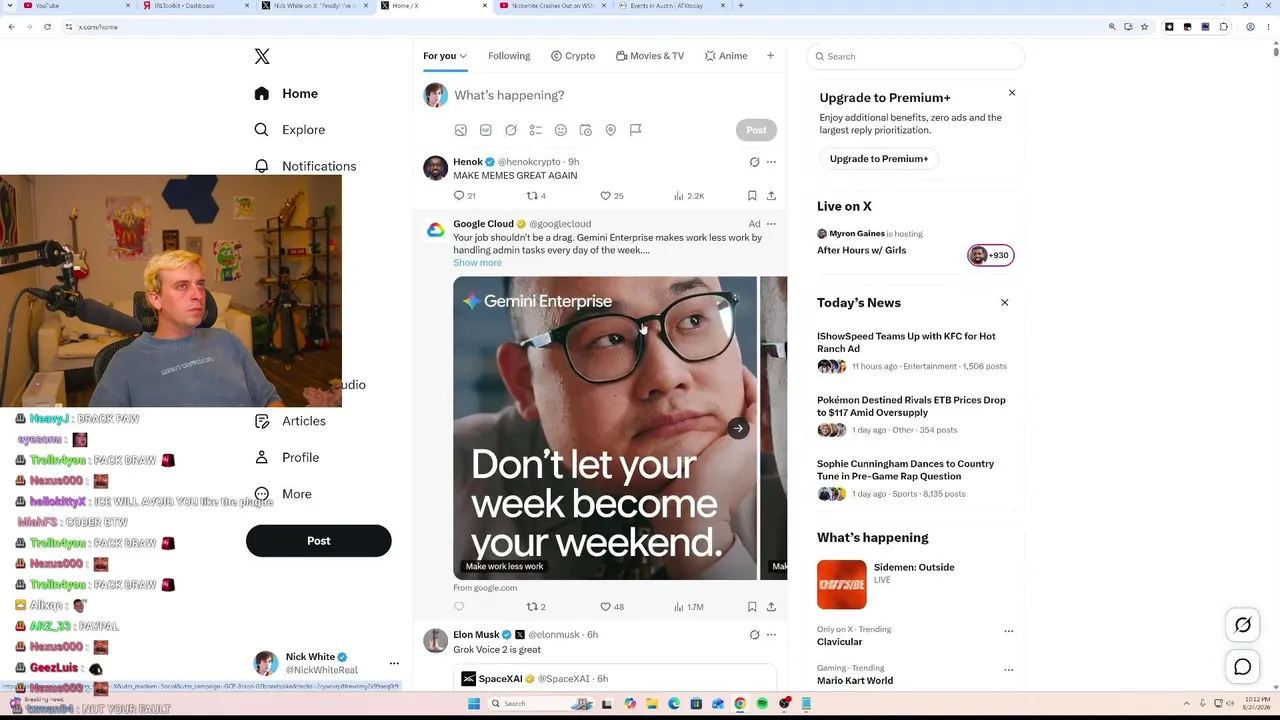The image size is (1280, 720).
Task: Open Profile in the sidebar
Action: [x=286, y=458]
